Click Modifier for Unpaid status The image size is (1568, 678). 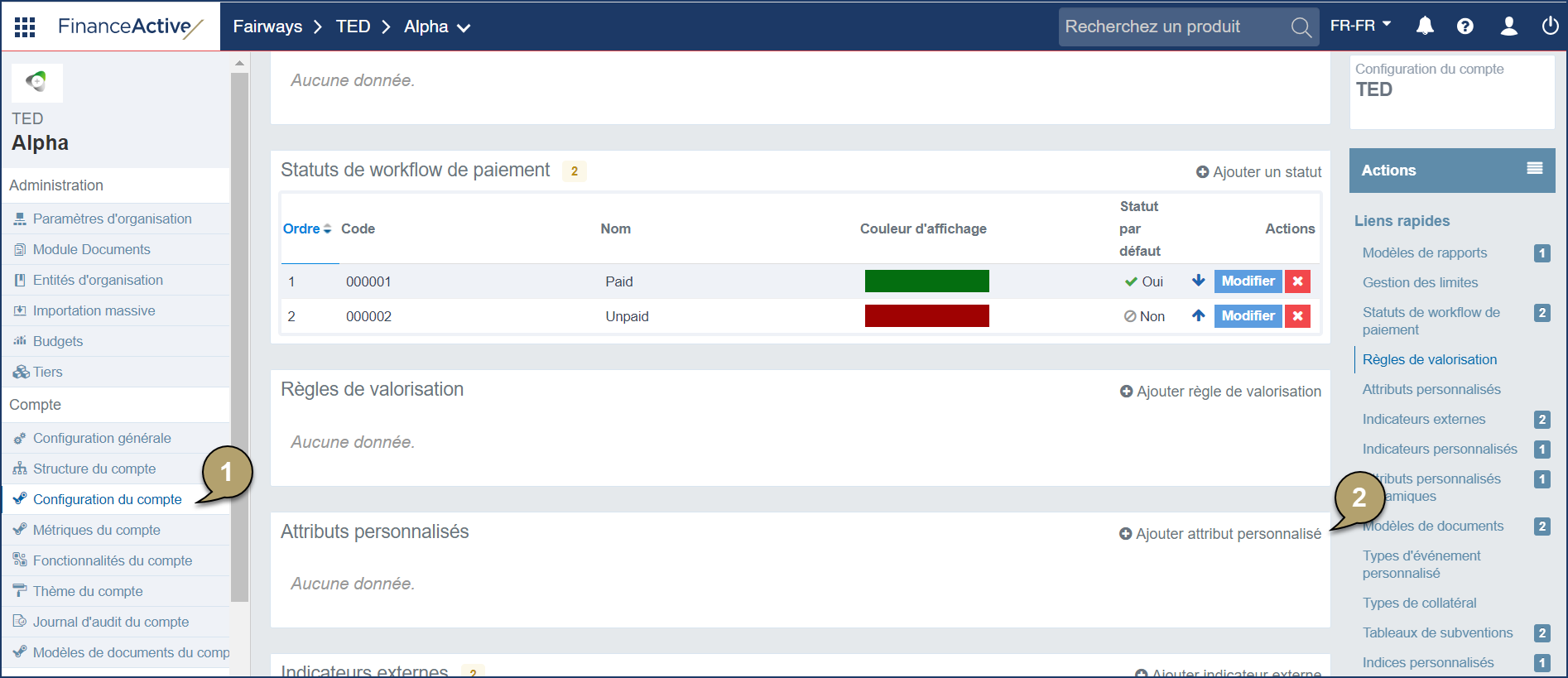coord(1248,315)
